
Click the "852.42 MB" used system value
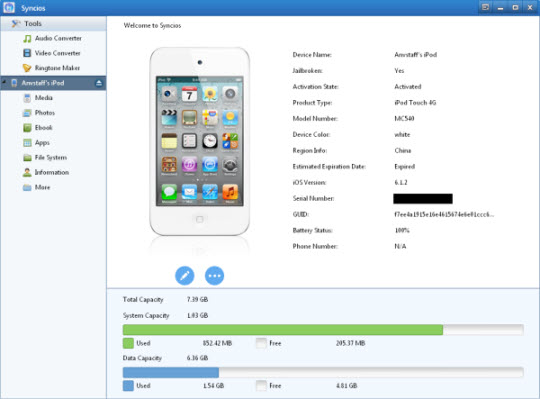[217, 343]
